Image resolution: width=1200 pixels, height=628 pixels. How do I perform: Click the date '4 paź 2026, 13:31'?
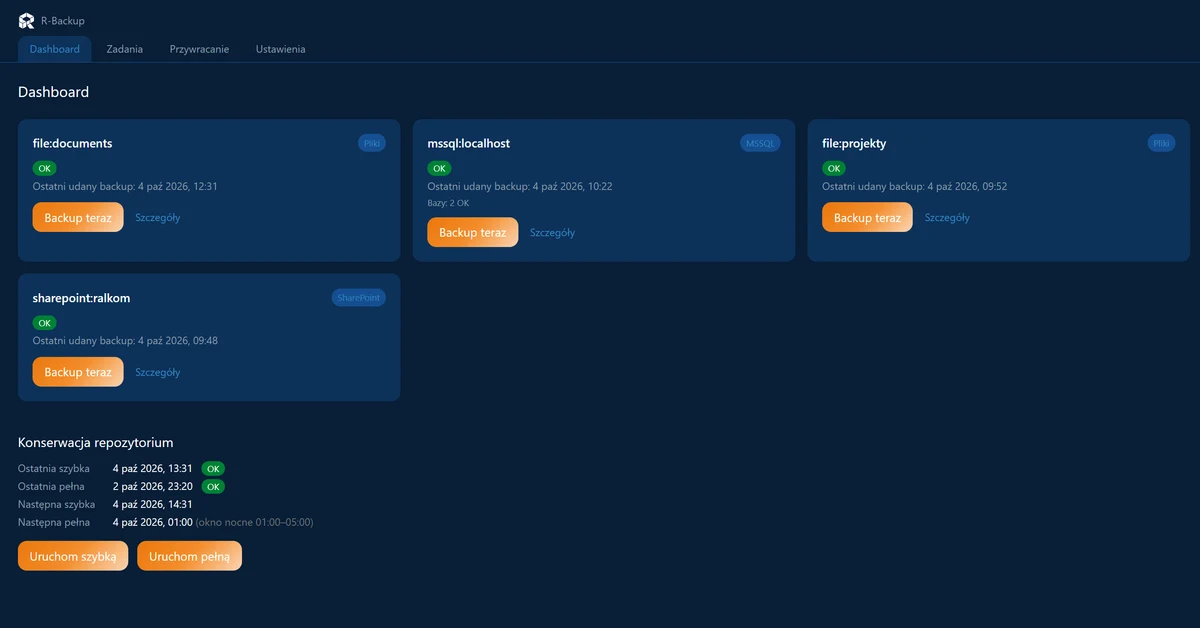pos(153,468)
